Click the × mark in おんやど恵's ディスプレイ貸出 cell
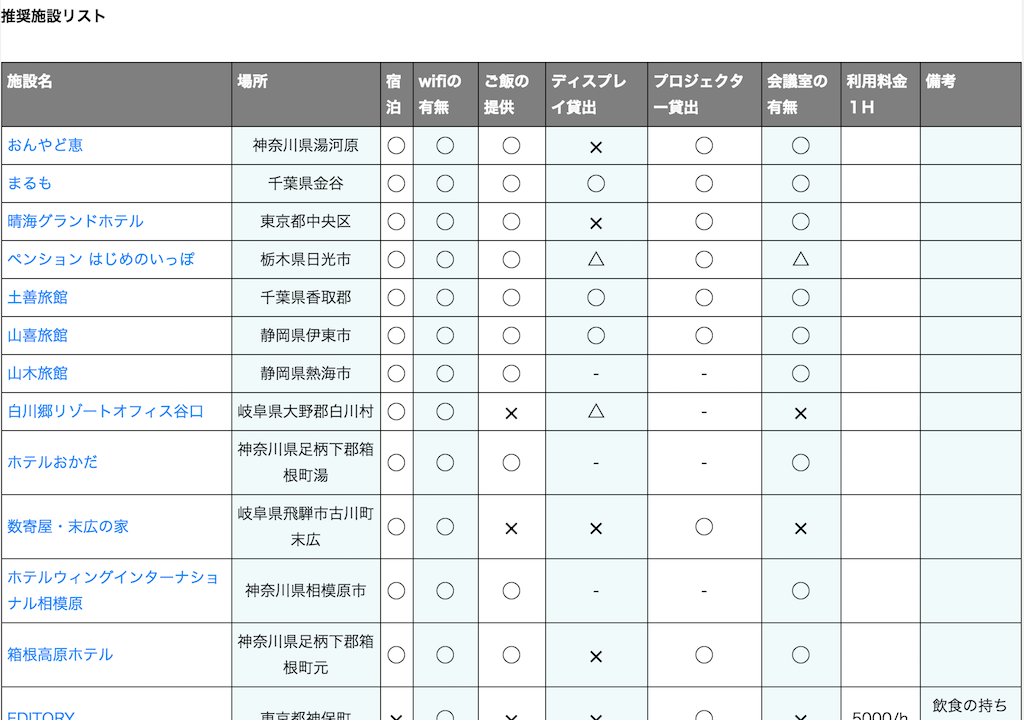Viewport: 1024px width, 720px height. (x=595, y=145)
